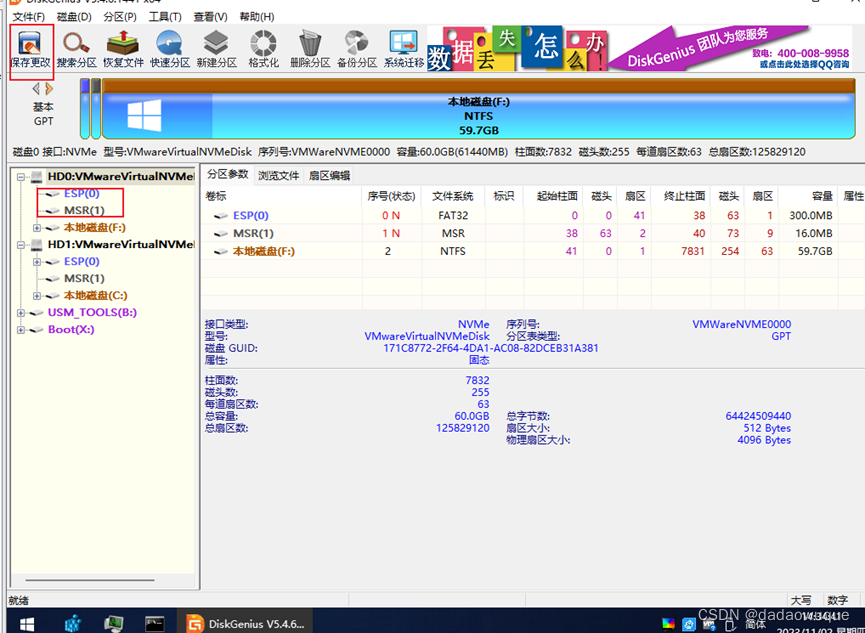
Task: Click the Windows logo on partition bar
Action: point(144,115)
